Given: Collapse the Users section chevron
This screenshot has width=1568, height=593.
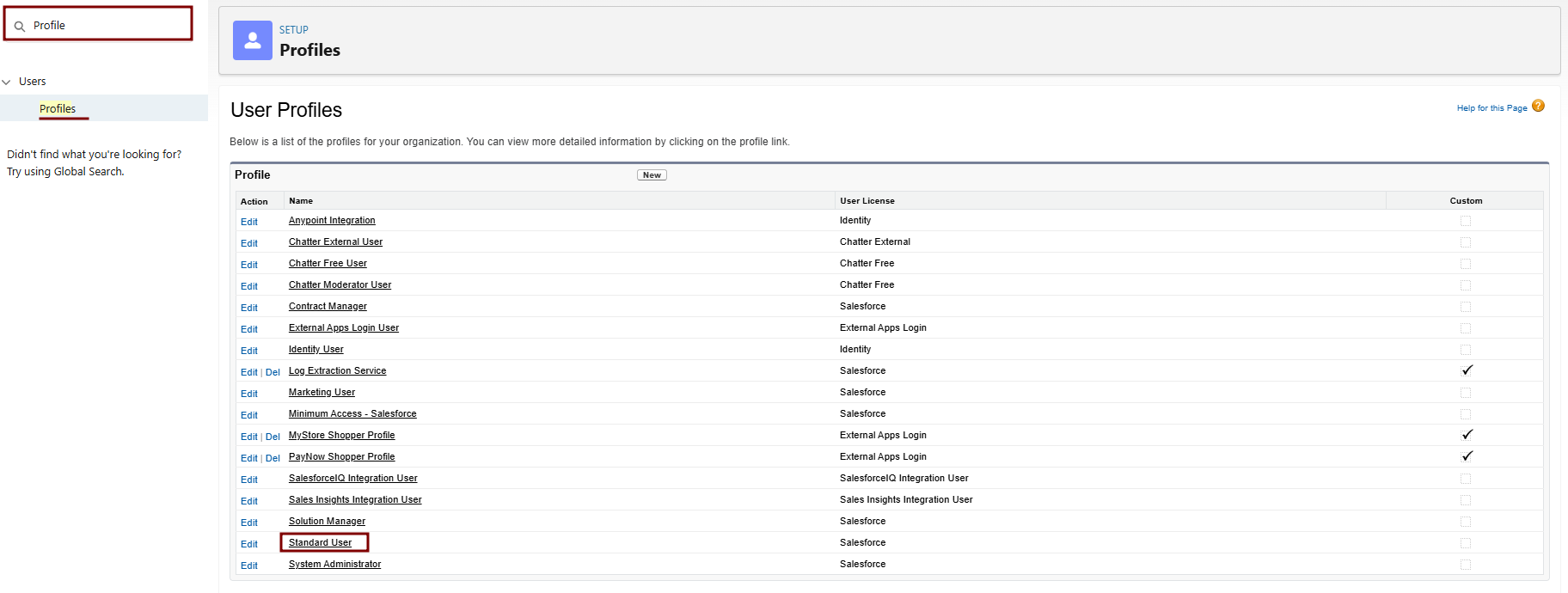Looking at the screenshot, I should (7, 82).
